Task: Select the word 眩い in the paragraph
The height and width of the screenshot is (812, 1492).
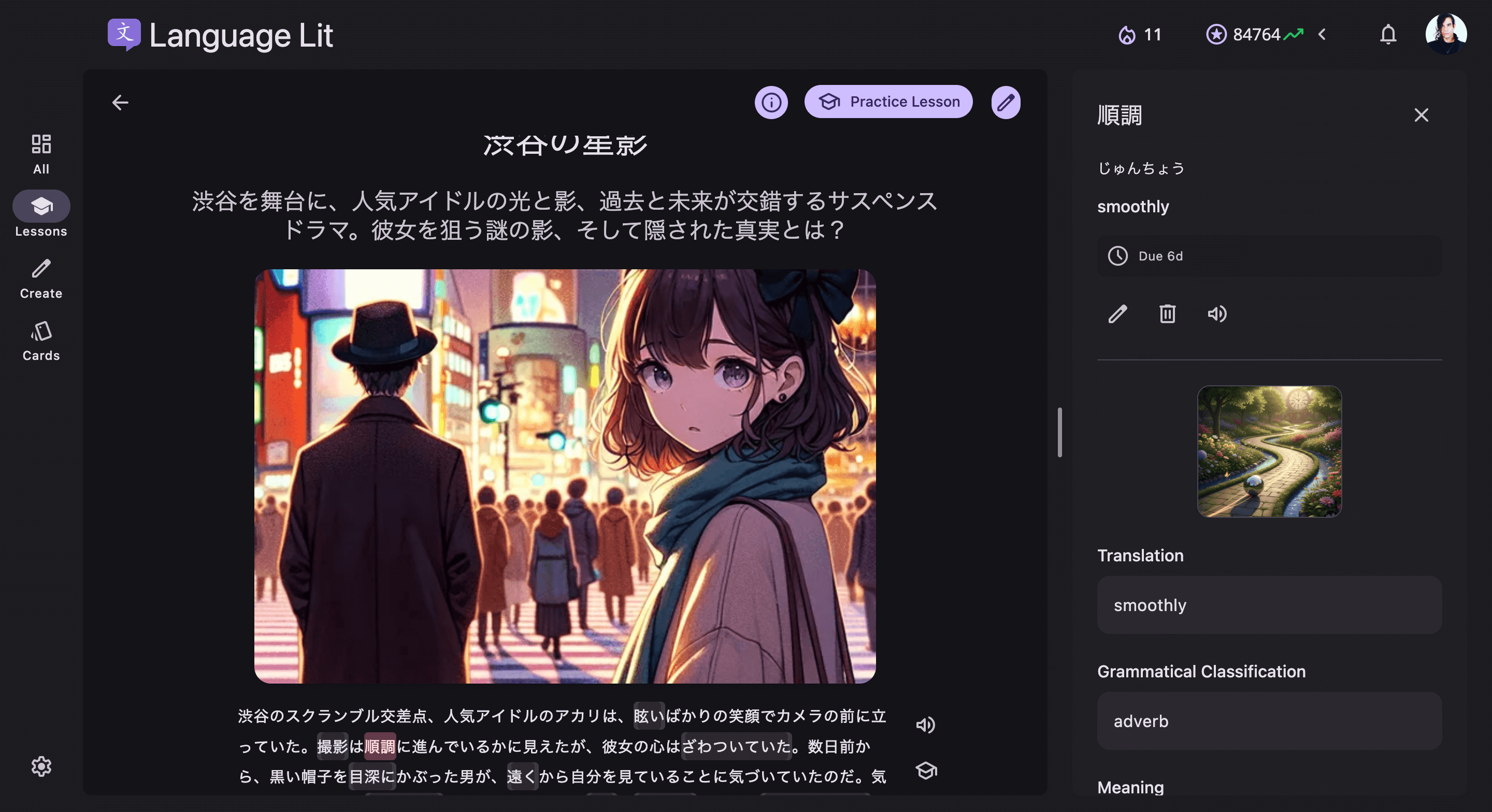Action: coord(649,716)
